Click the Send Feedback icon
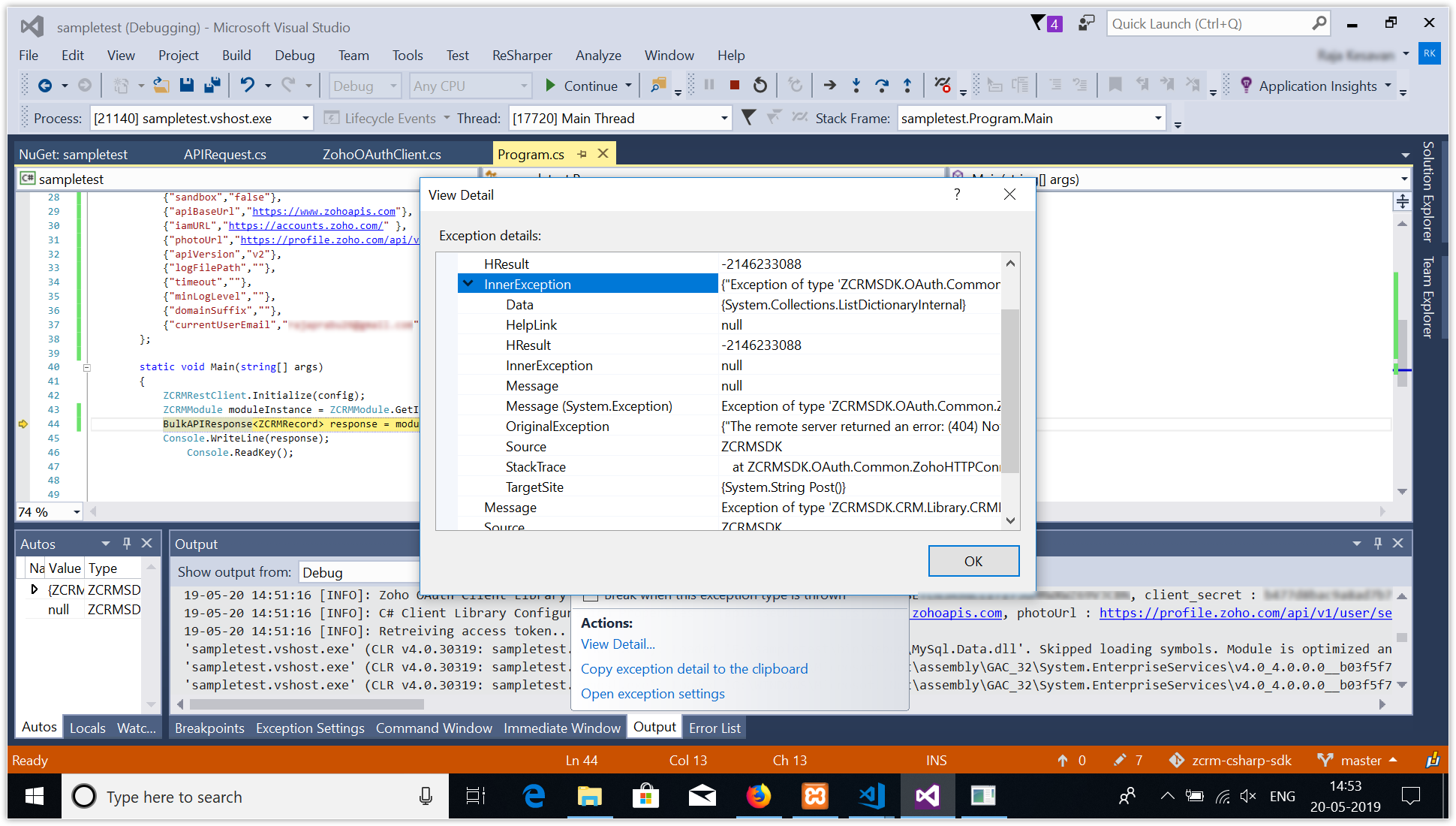Screen dimensions: 1456x826 (1086, 23)
